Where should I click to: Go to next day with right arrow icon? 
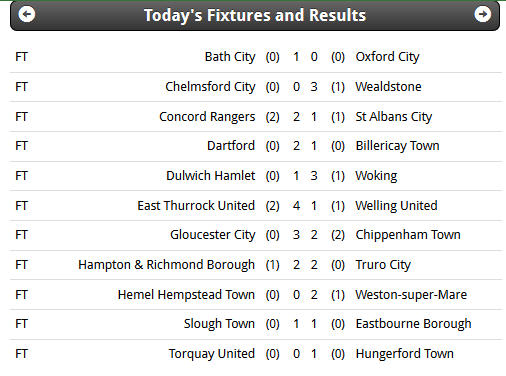point(482,14)
